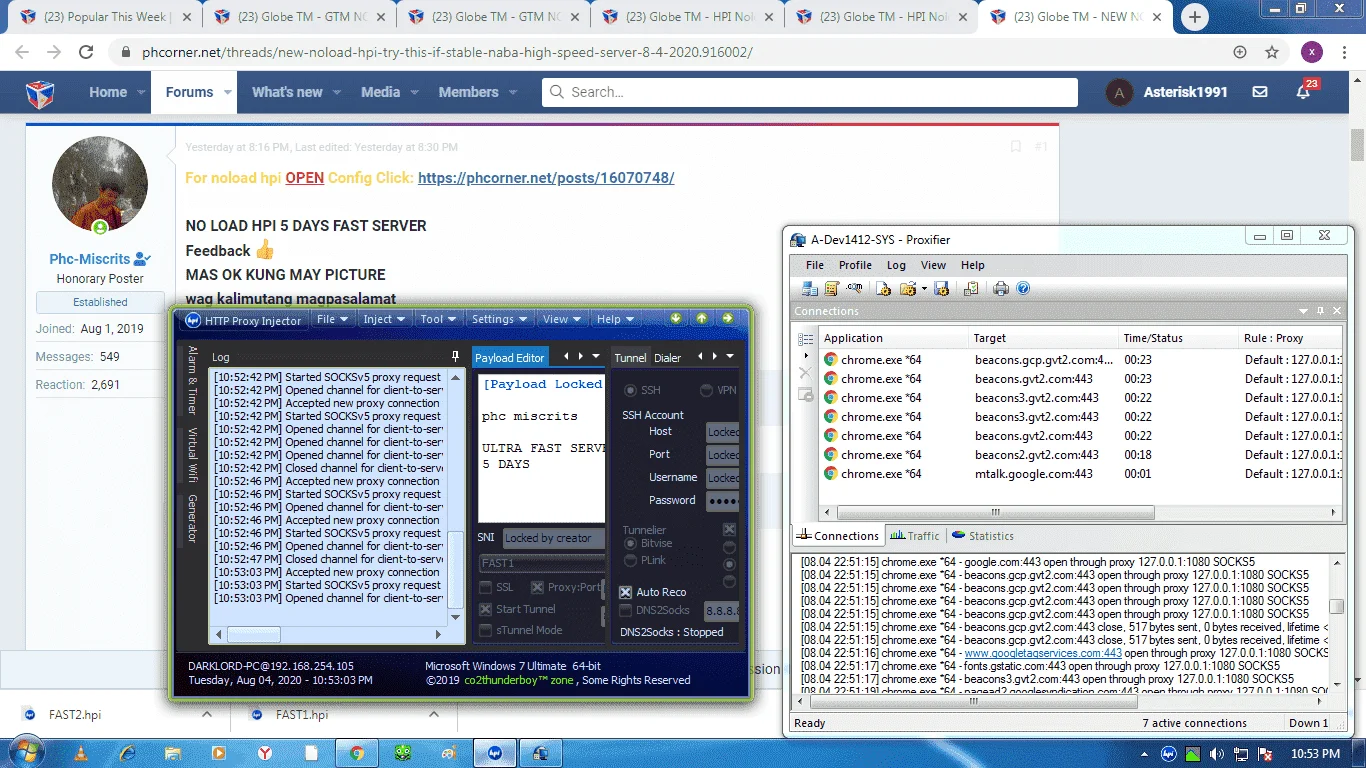Click the forum search field

pos(810,92)
